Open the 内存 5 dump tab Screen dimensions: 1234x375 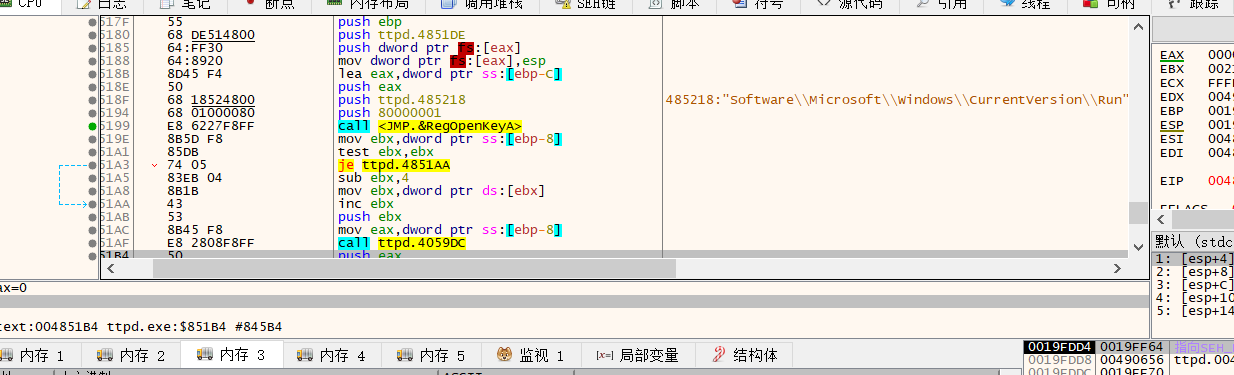coord(431,355)
